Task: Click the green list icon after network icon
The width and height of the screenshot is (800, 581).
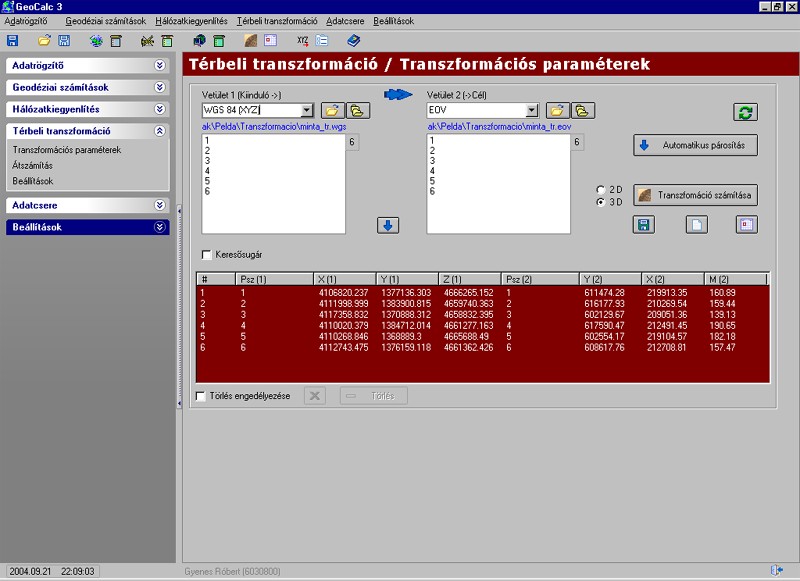Action: (x=167, y=41)
